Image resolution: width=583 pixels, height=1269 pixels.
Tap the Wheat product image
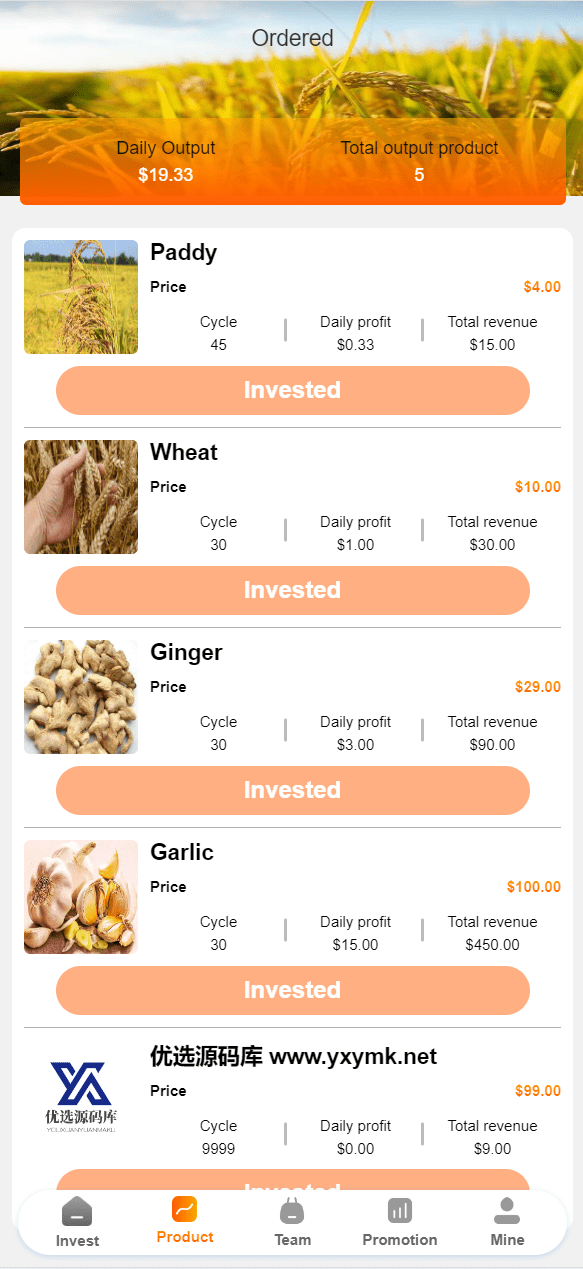tap(81, 497)
